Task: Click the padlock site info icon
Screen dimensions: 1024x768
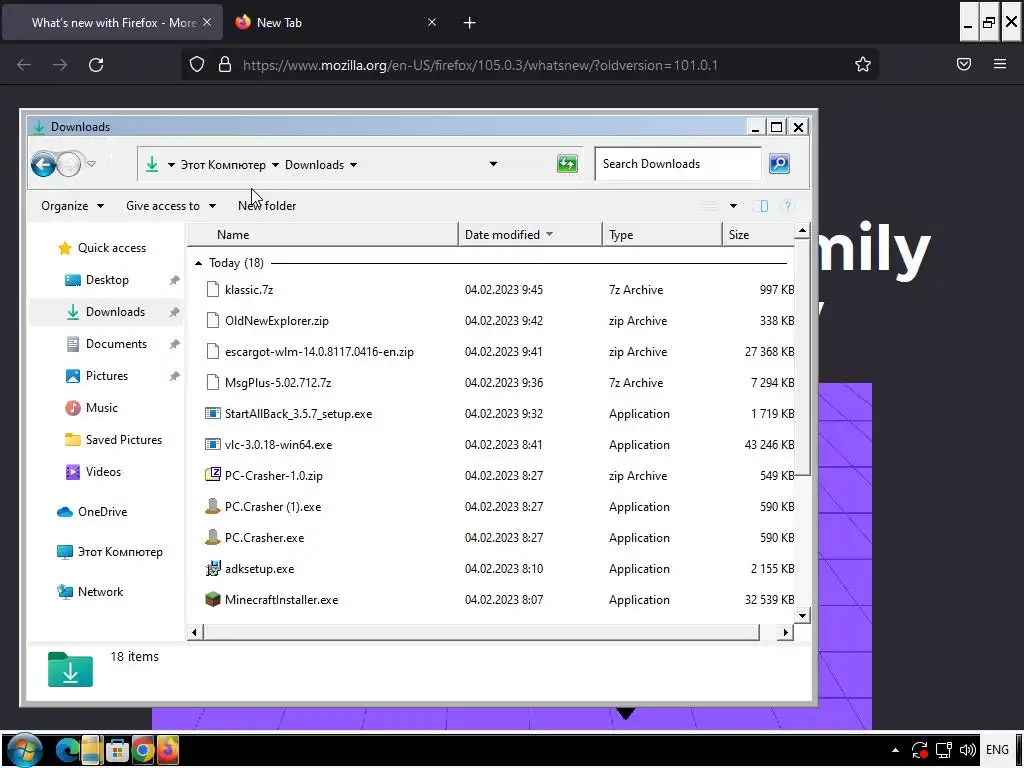Action: click(225, 64)
